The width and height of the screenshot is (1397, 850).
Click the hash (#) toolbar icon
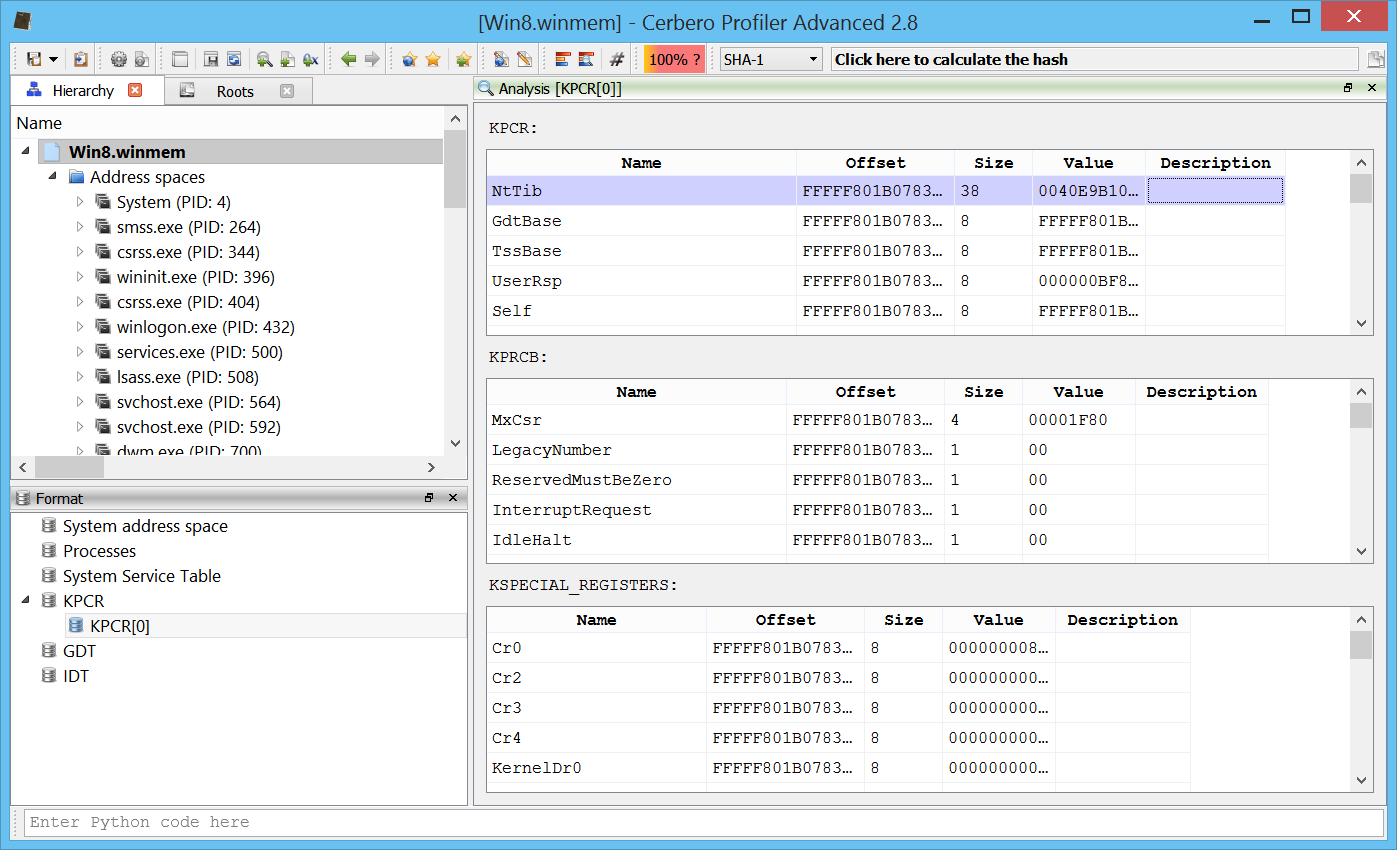[x=617, y=59]
